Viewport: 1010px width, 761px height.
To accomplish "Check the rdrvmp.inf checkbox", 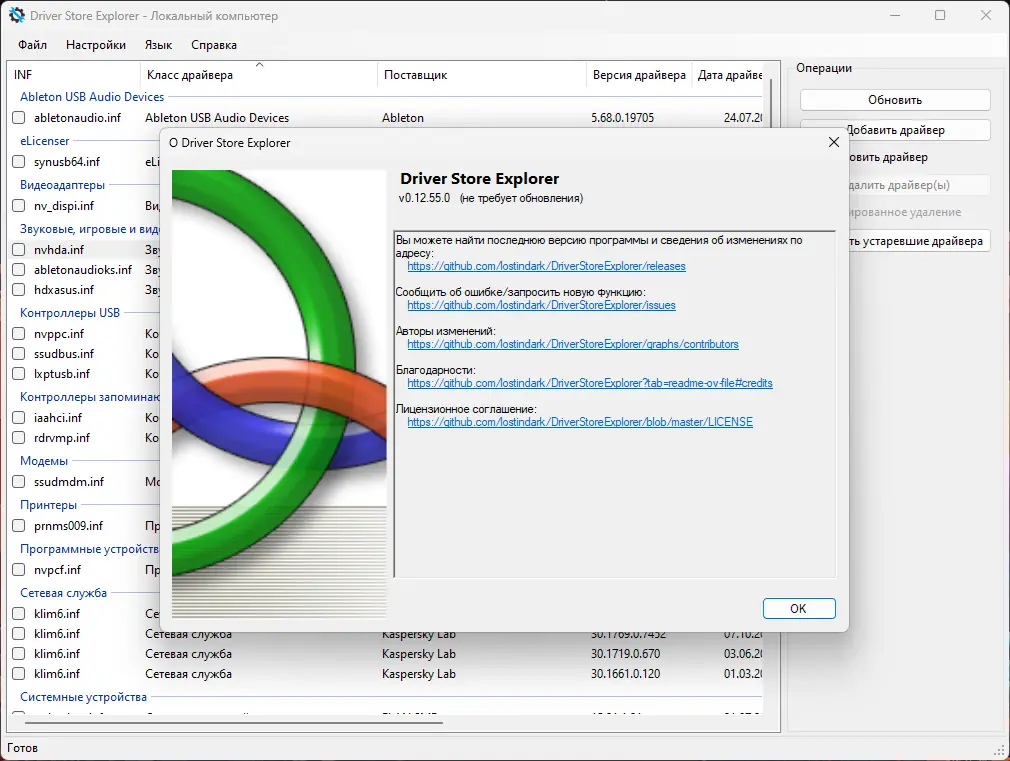I will pyautogui.click(x=19, y=438).
